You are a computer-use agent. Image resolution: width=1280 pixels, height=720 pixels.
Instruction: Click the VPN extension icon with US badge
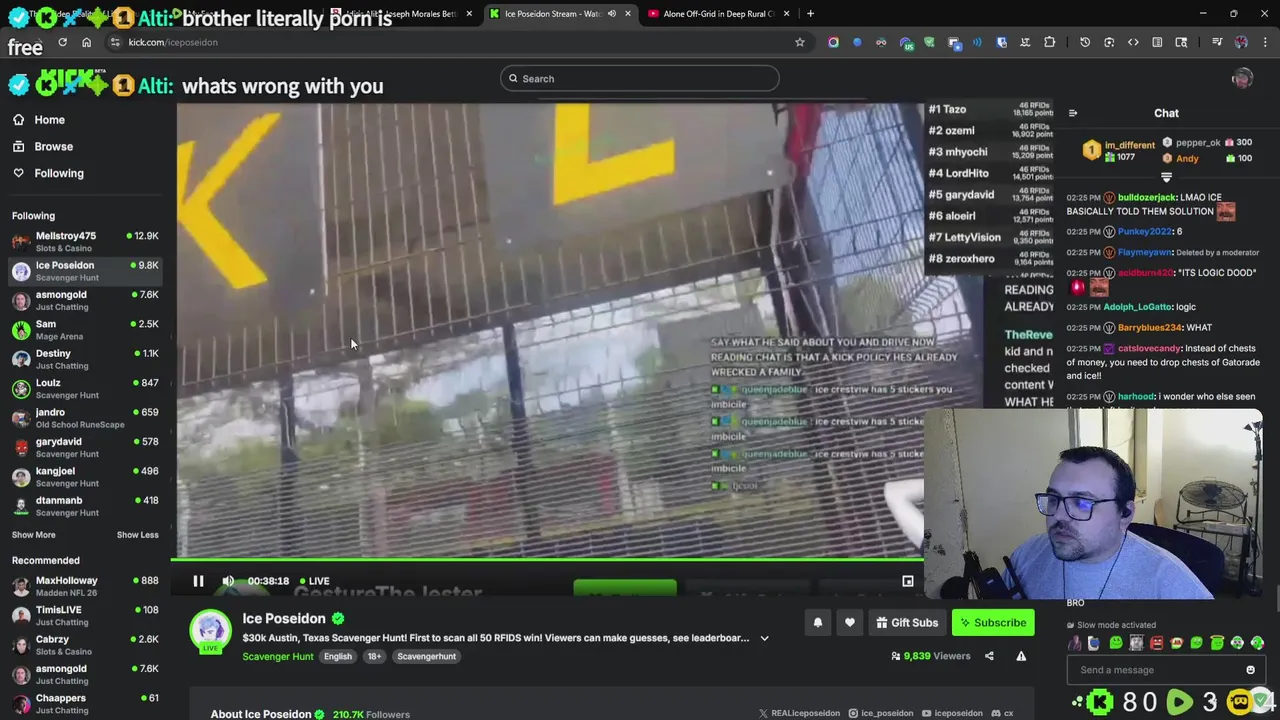905,42
